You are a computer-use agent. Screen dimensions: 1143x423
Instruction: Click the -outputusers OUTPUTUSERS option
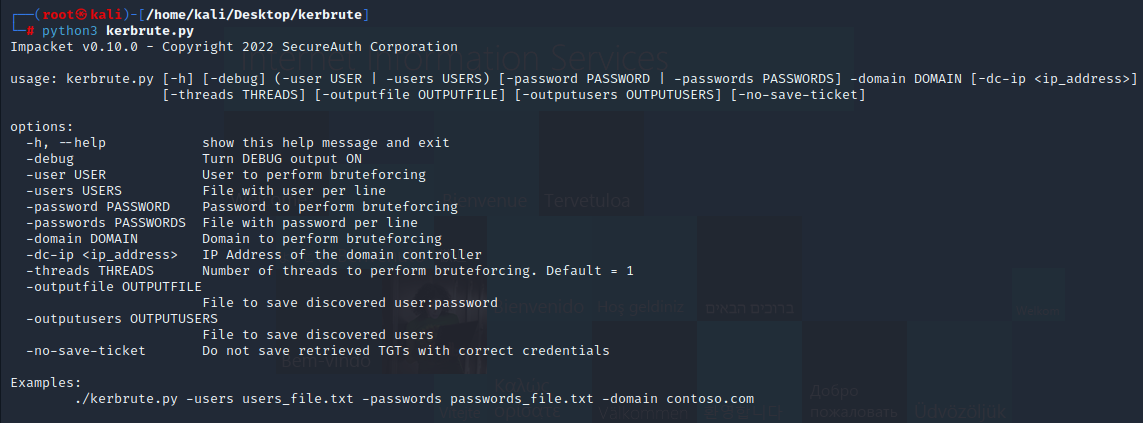[122, 319]
